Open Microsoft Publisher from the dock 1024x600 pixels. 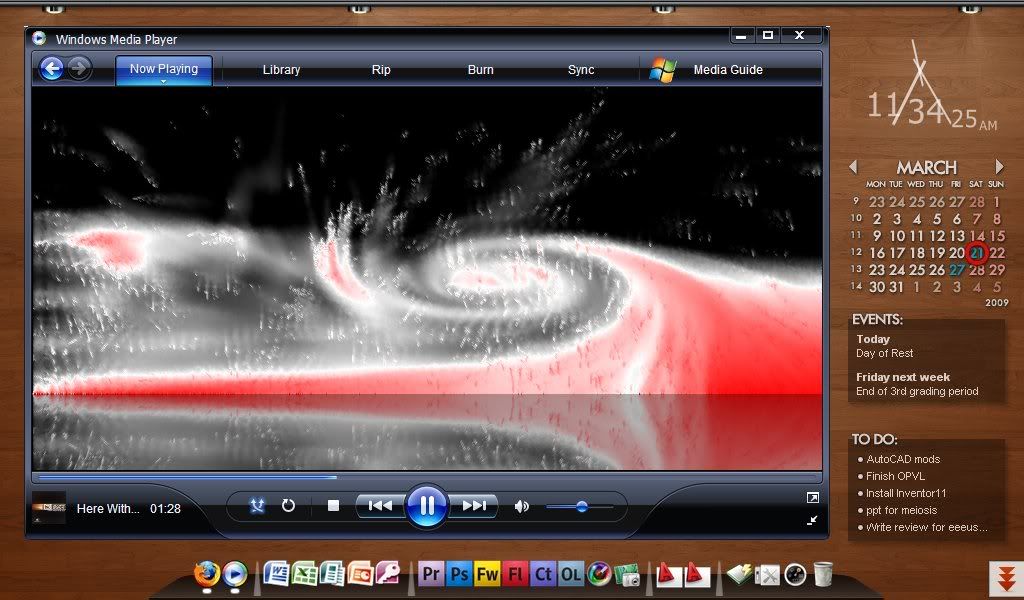point(332,574)
